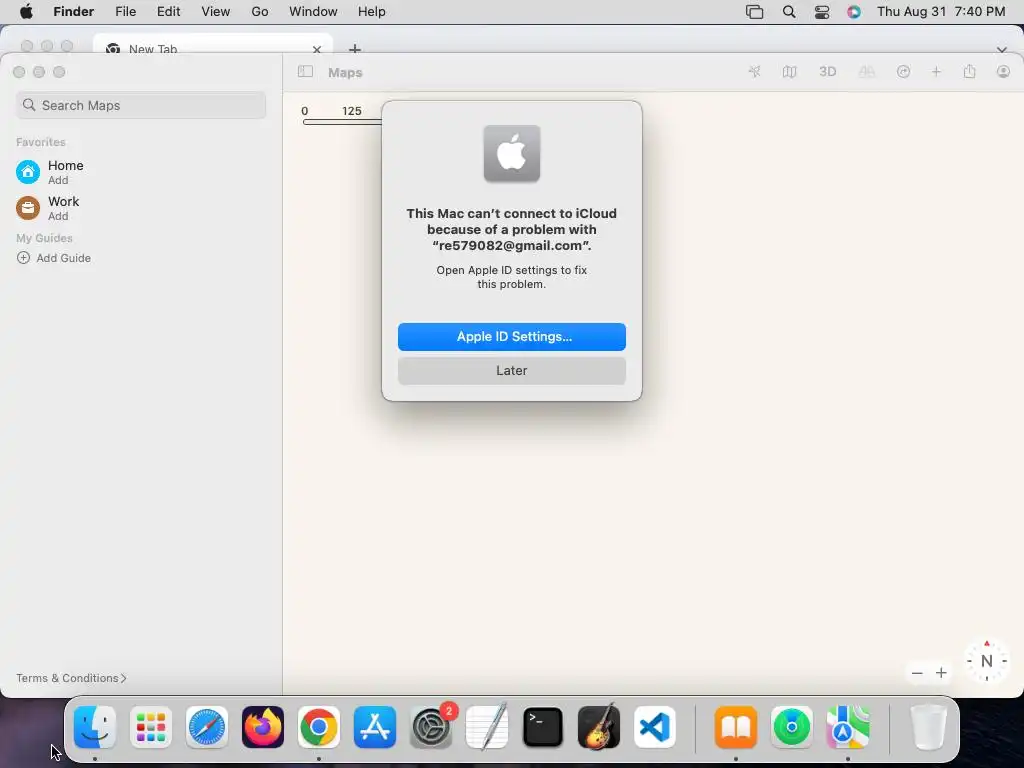Open a new tab in the Chrome window
The width and height of the screenshot is (1024, 768).
(355, 49)
